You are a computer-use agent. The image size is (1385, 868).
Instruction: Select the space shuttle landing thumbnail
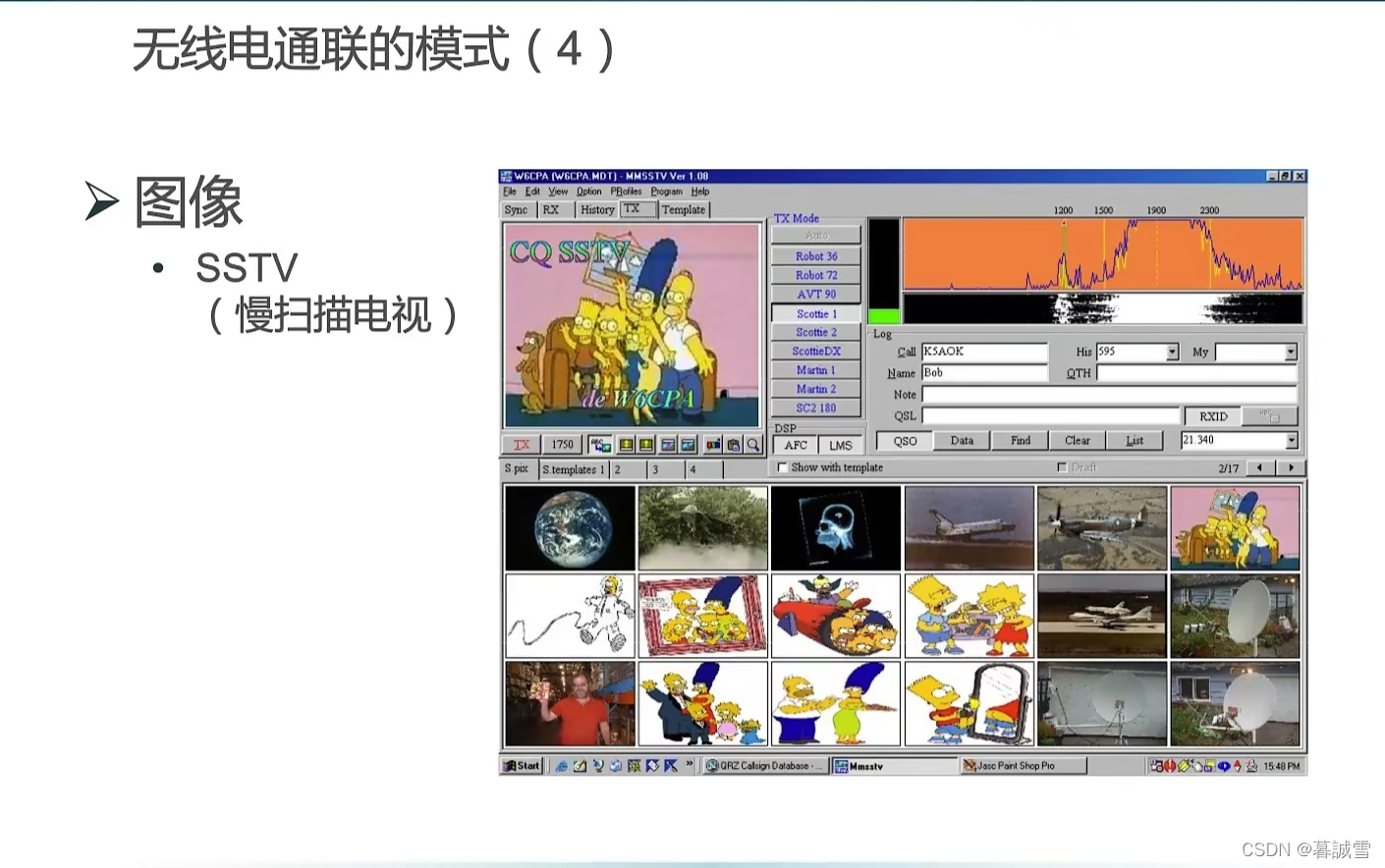[x=969, y=528]
